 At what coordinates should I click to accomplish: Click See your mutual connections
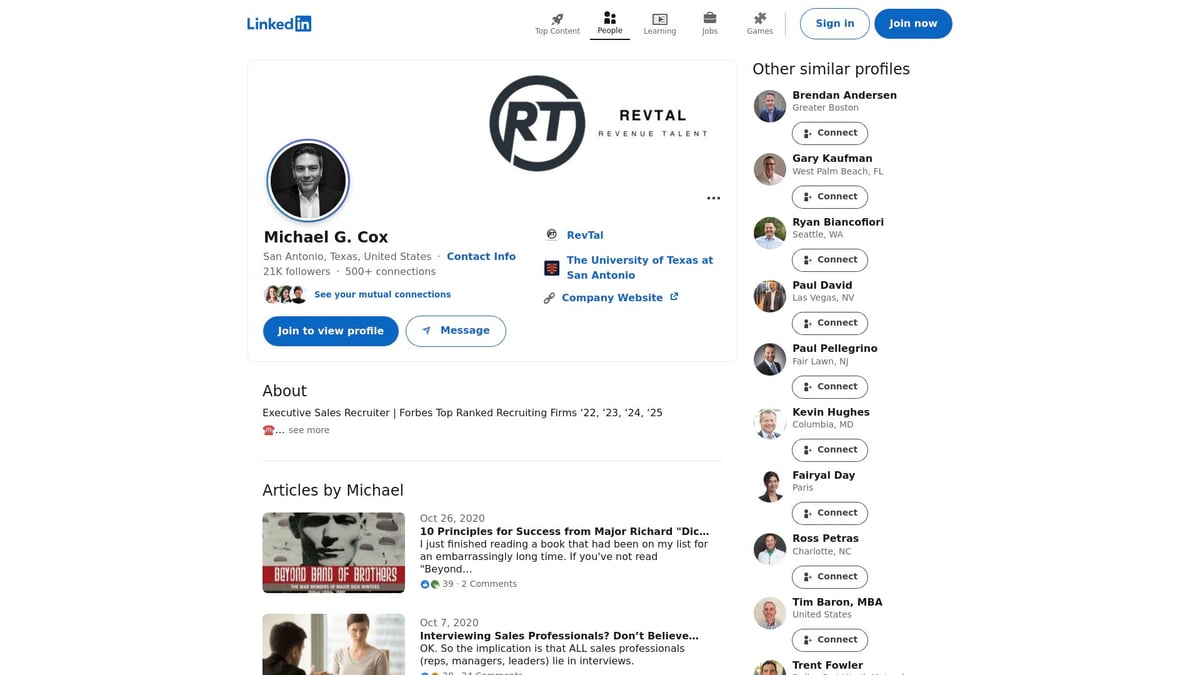(382, 294)
